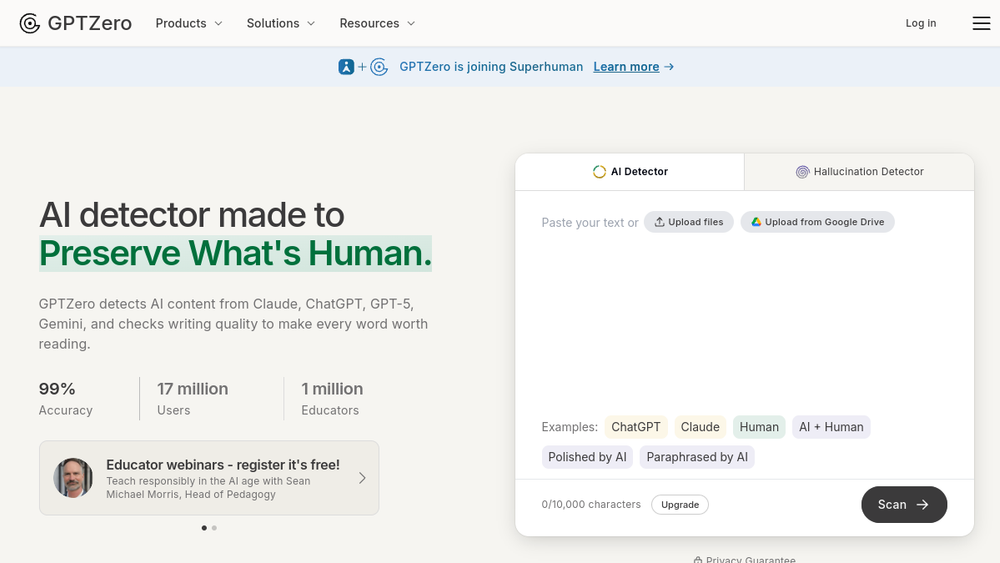The image size is (1000, 563).
Task: Load the Human example
Action: pos(759,427)
